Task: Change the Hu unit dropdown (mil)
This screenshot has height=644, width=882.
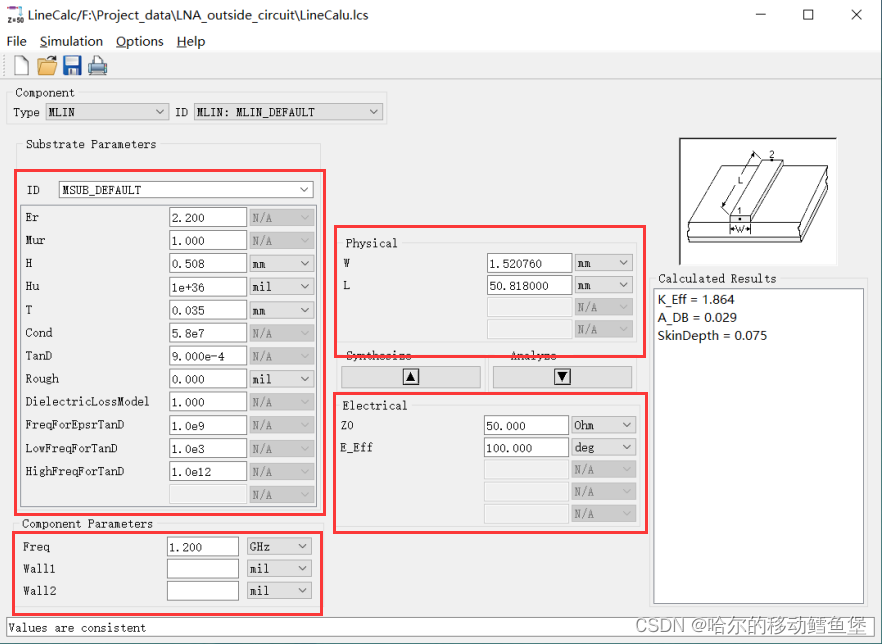Action: click(x=281, y=287)
